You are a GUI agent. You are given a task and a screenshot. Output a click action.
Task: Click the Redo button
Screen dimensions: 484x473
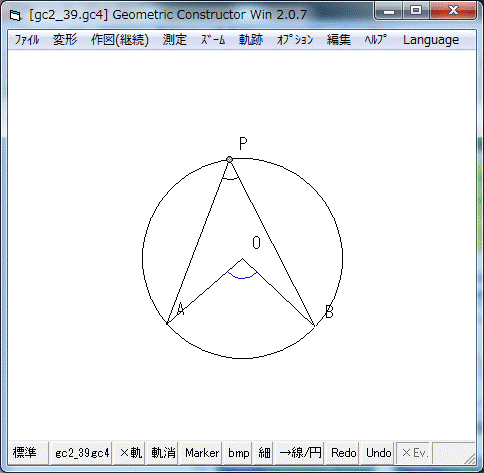point(344,453)
